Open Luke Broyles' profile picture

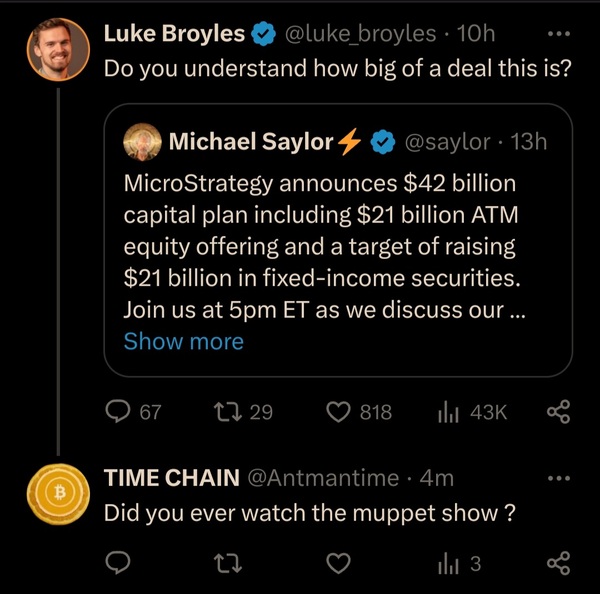58,50
